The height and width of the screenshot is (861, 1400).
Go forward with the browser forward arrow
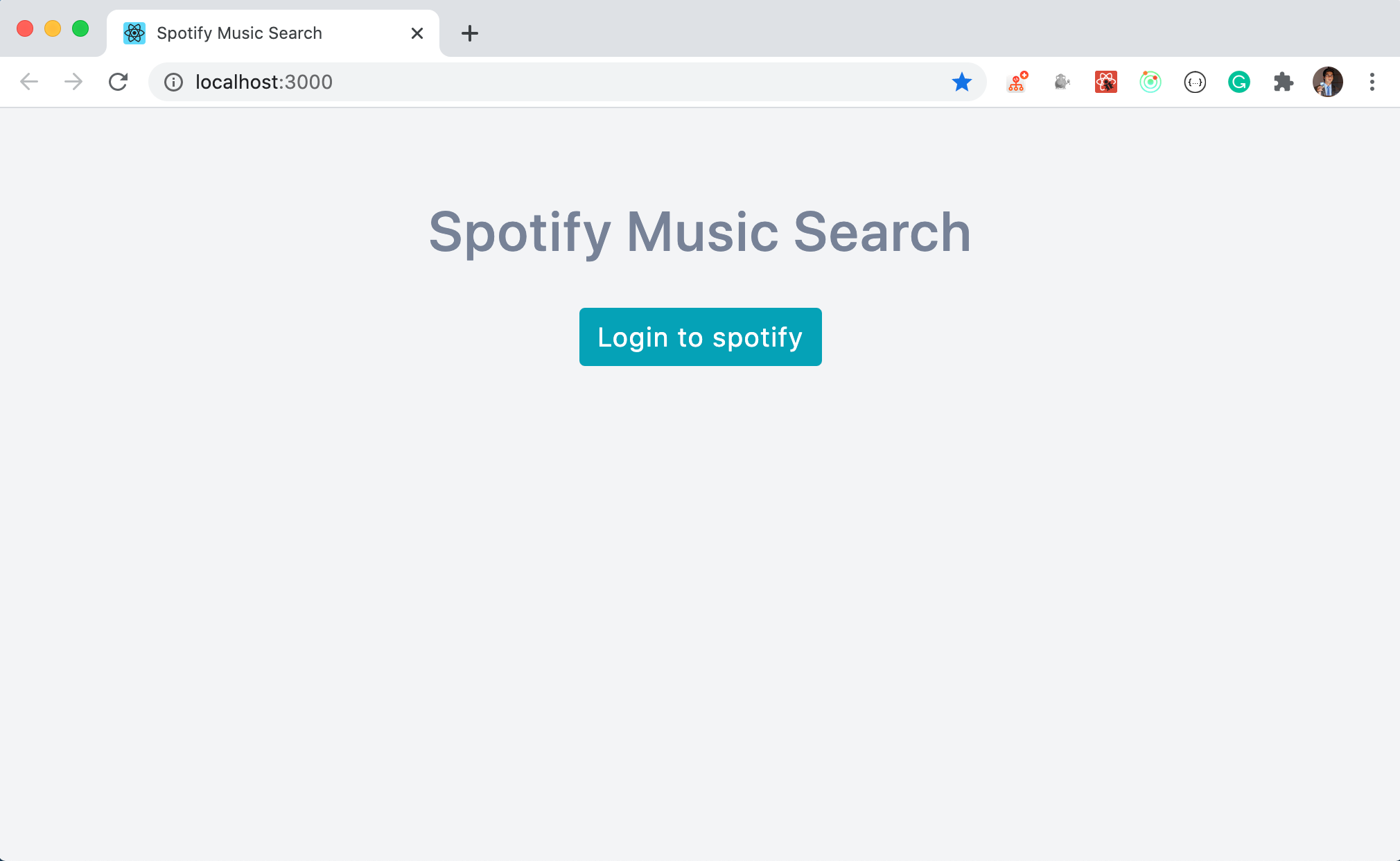point(73,82)
